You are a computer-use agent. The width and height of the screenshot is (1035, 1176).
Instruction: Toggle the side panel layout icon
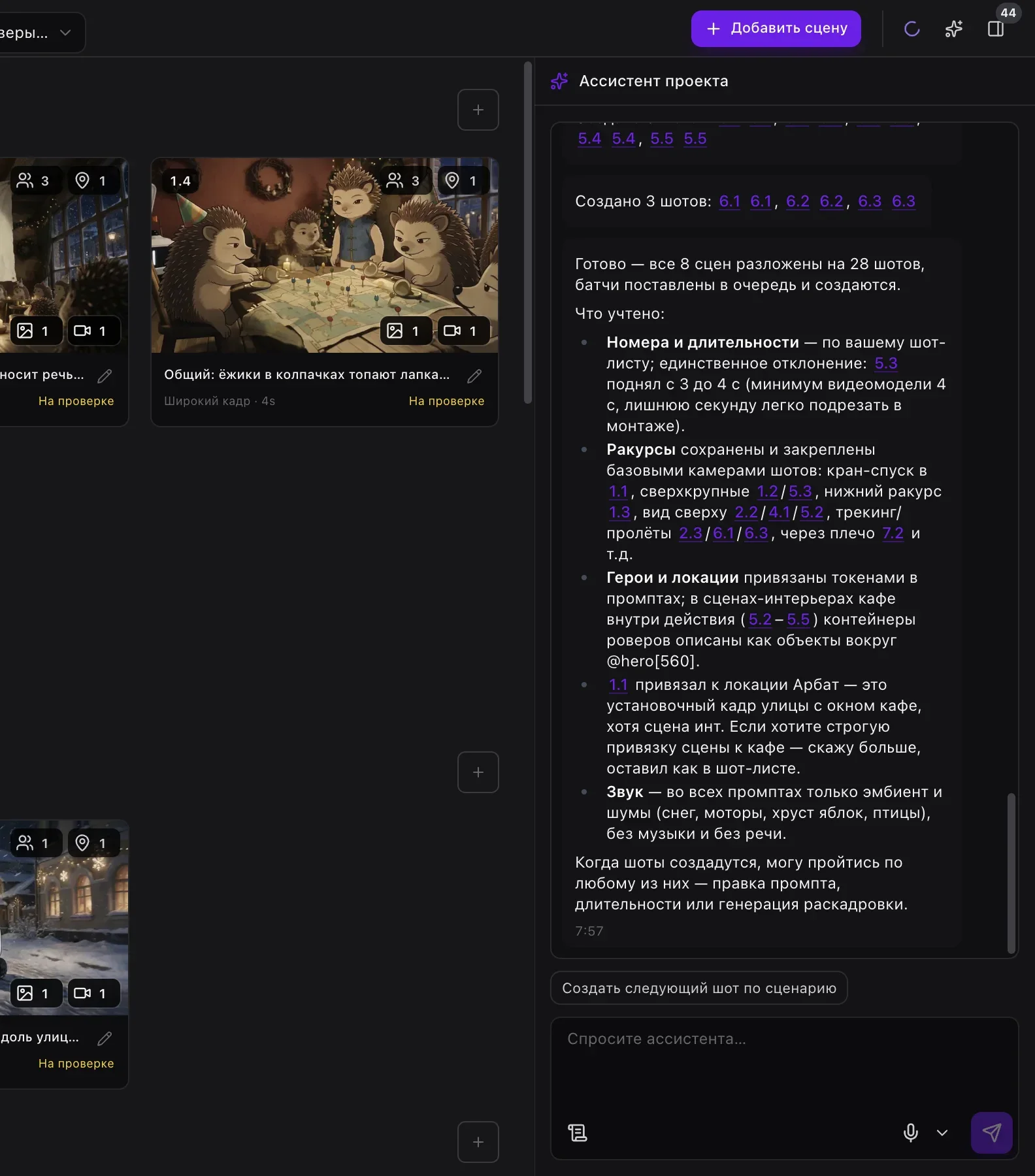[x=995, y=29]
